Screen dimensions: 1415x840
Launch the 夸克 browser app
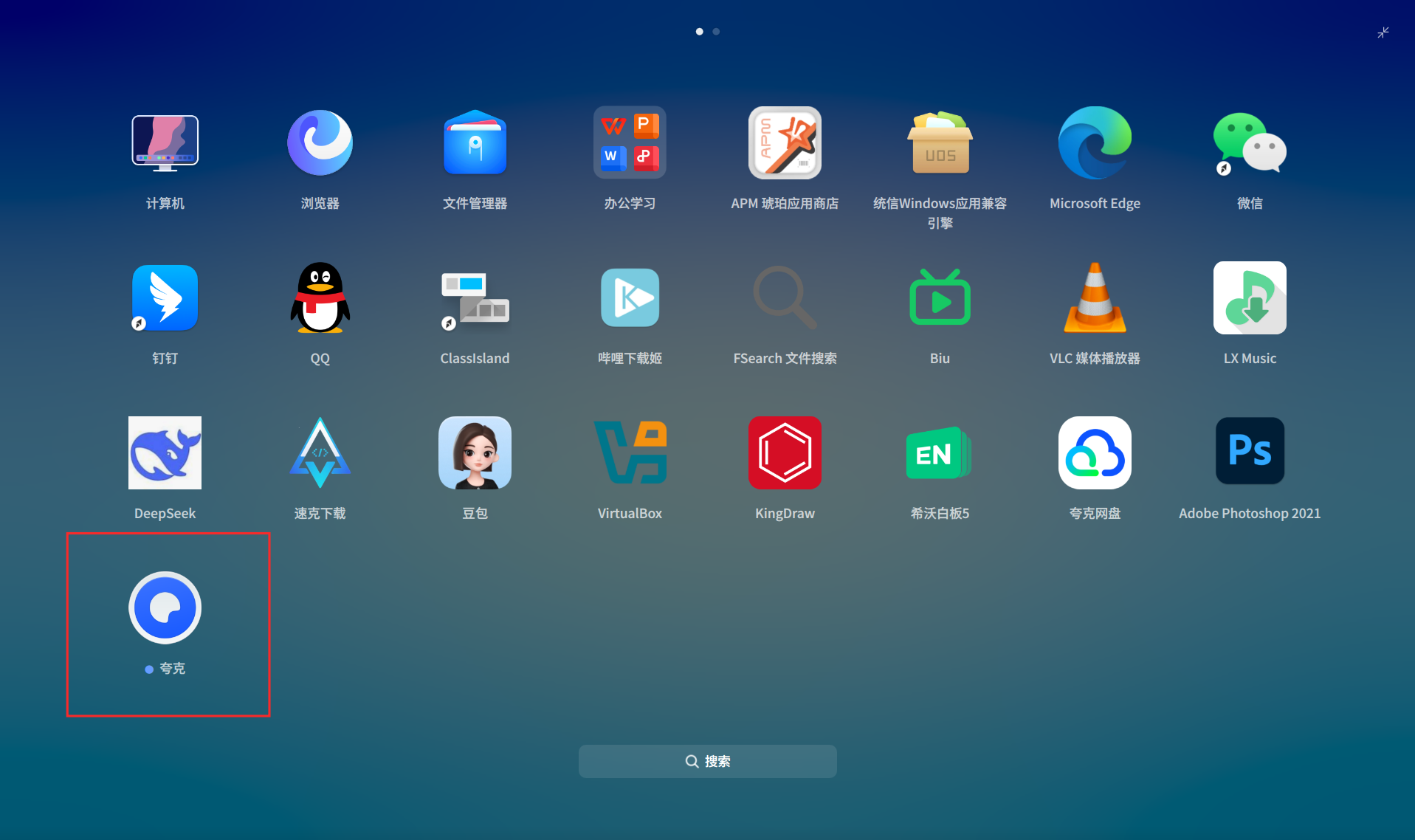pyautogui.click(x=165, y=608)
